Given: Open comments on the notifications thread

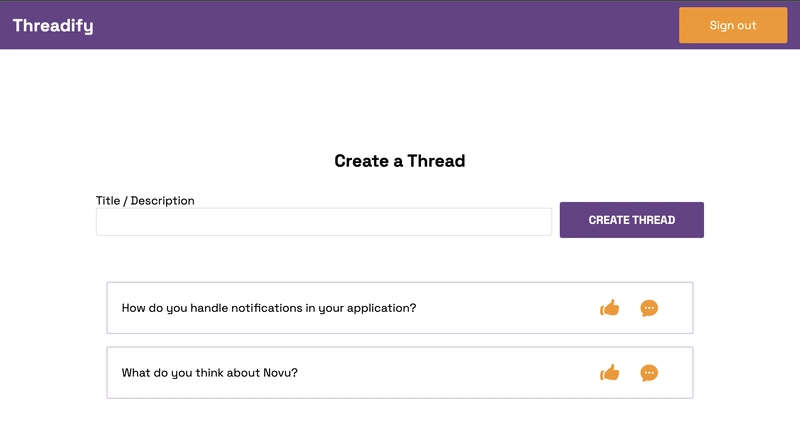Looking at the screenshot, I should [x=649, y=308].
